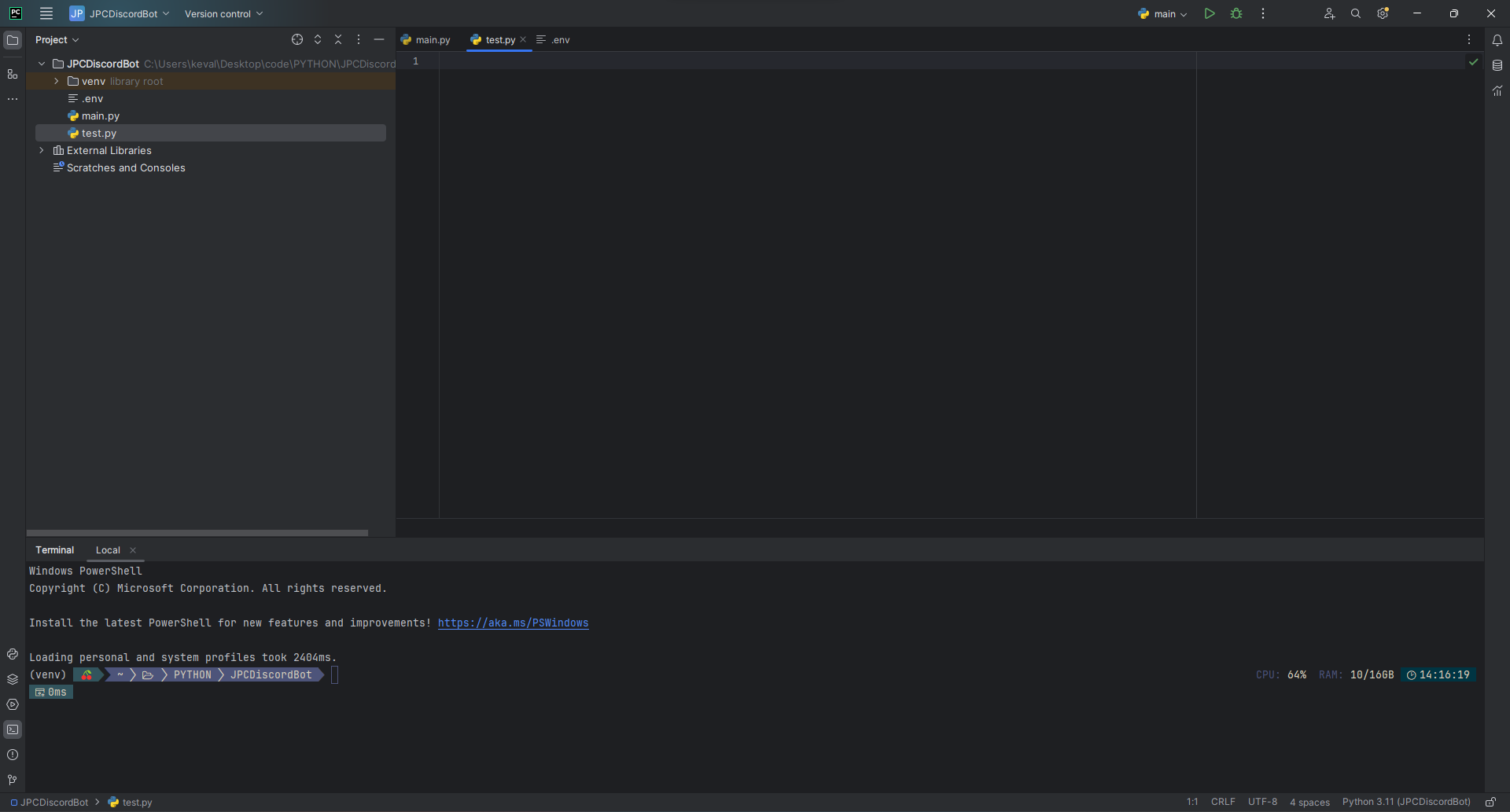Open more run actions menu
This screenshot has height=812, width=1510.
[x=1263, y=13]
